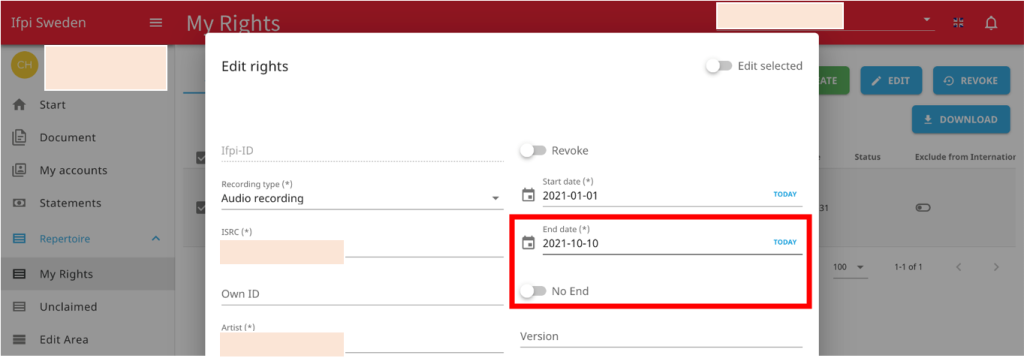
Task: Toggle Exclude from International switch in row
Action: (923, 208)
